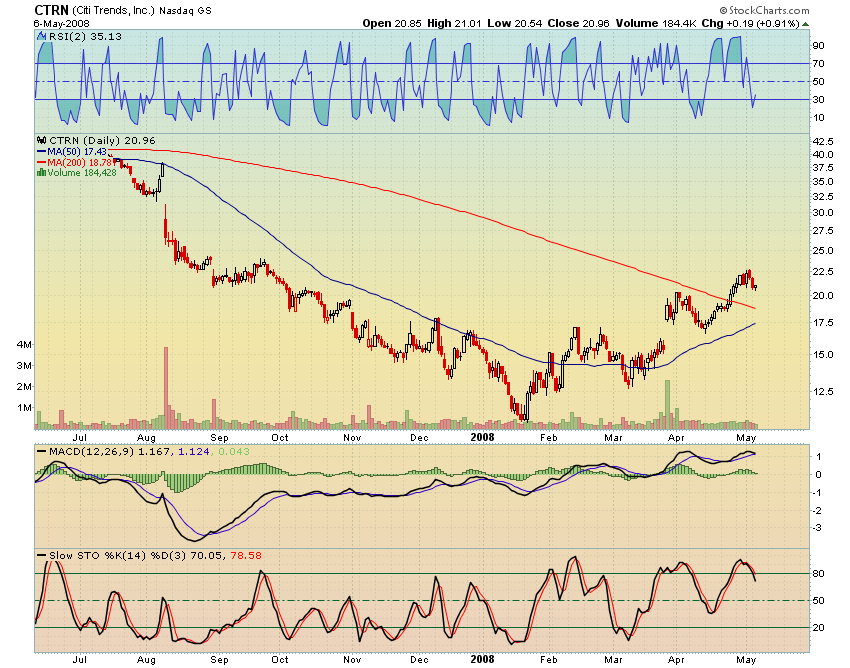This screenshot has width=850, height=668.
Task: Click the Nasdaq GS exchange label
Action: 185,11
